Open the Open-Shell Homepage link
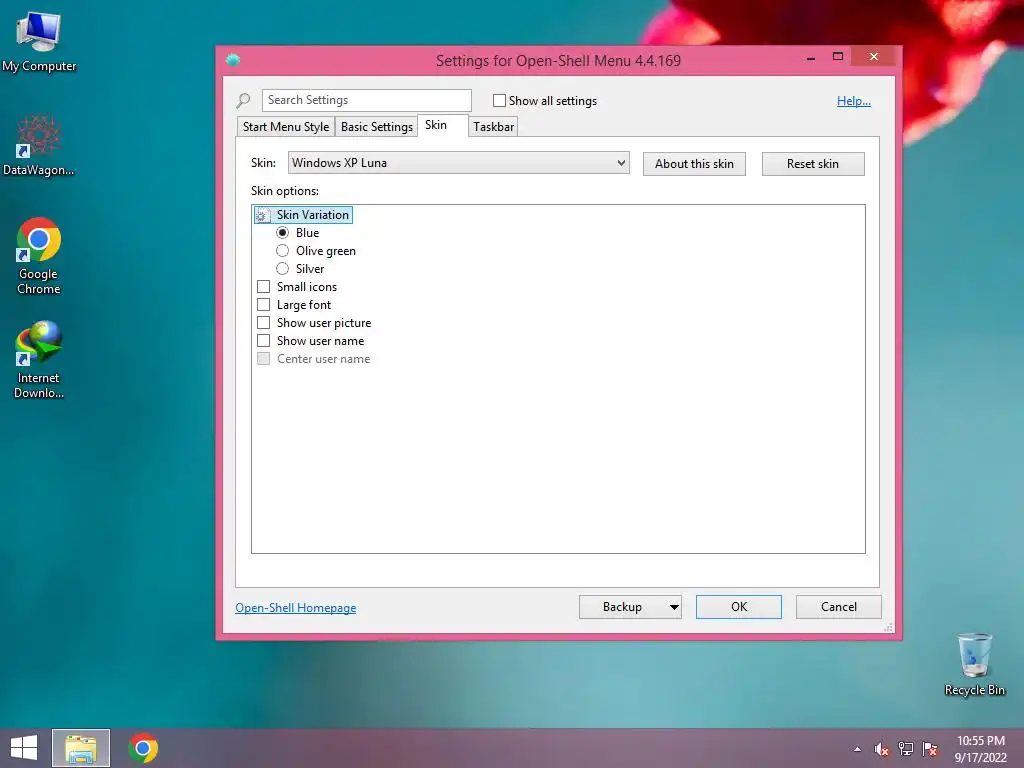The height and width of the screenshot is (768, 1024). [x=295, y=608]
